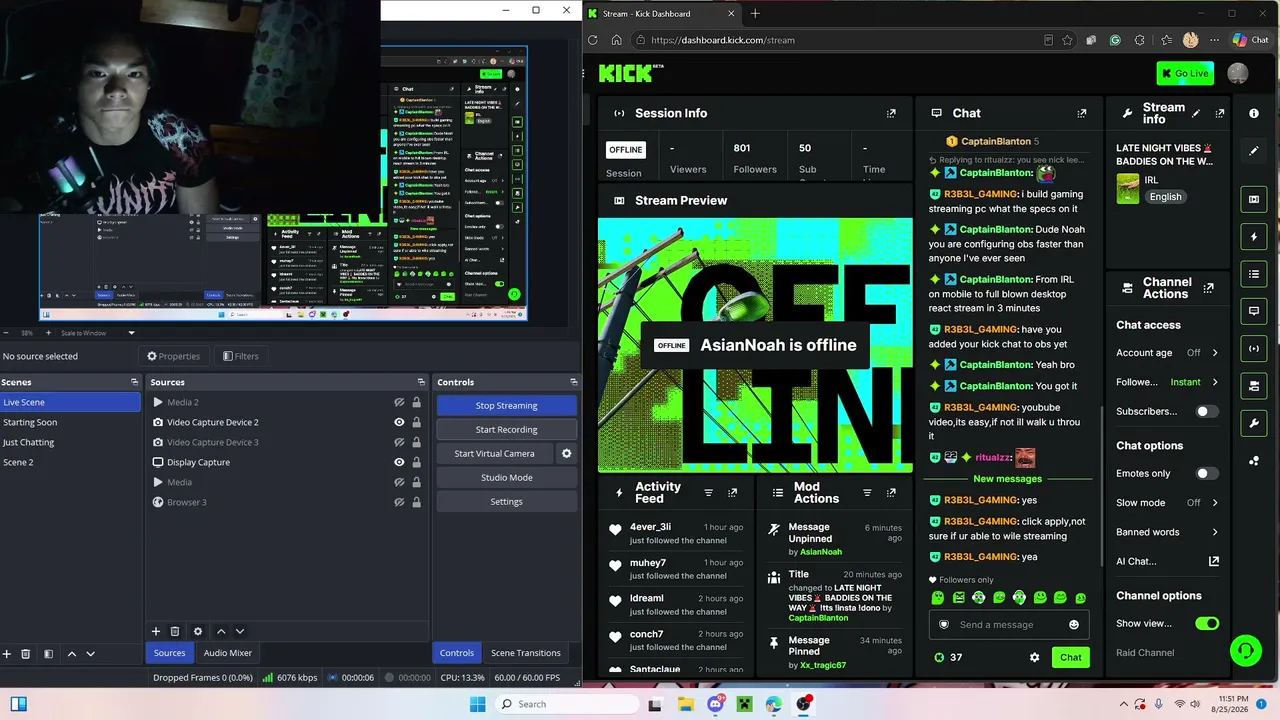Viewport: 1280px width, 720px height.
Task: Undock the Controls panel
Action: coord(573,382)
